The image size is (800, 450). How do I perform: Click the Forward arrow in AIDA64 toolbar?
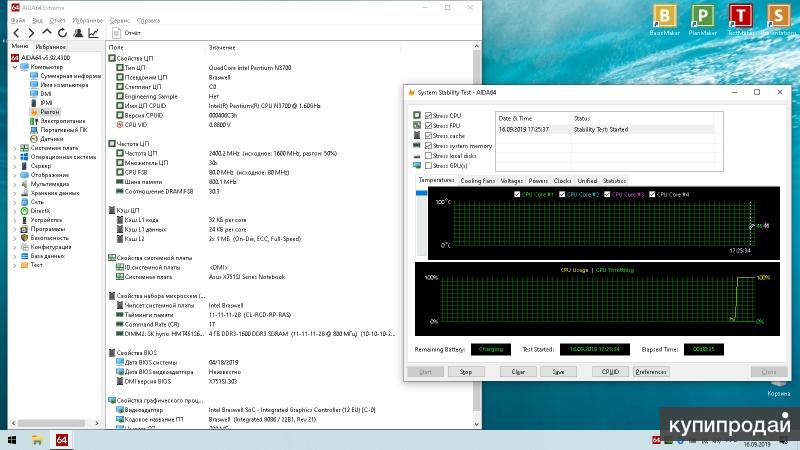pos(31,33)
